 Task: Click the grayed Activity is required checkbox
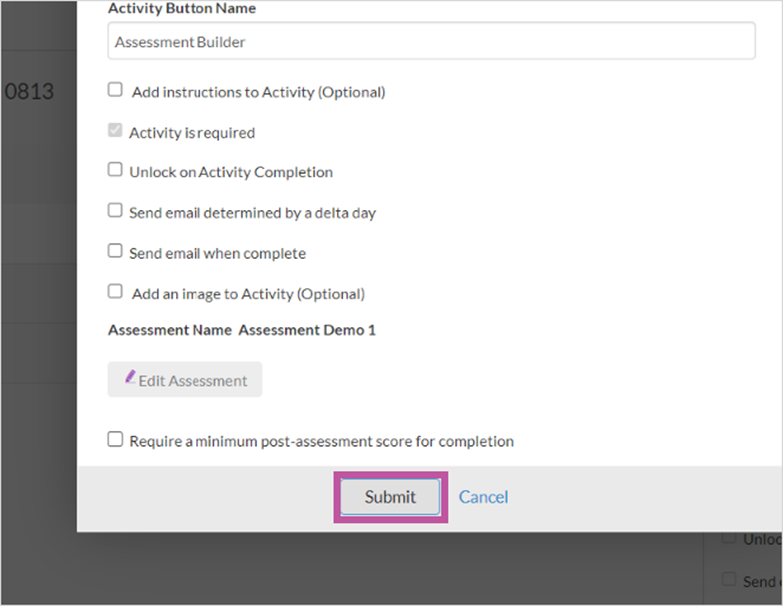[115, 130]
